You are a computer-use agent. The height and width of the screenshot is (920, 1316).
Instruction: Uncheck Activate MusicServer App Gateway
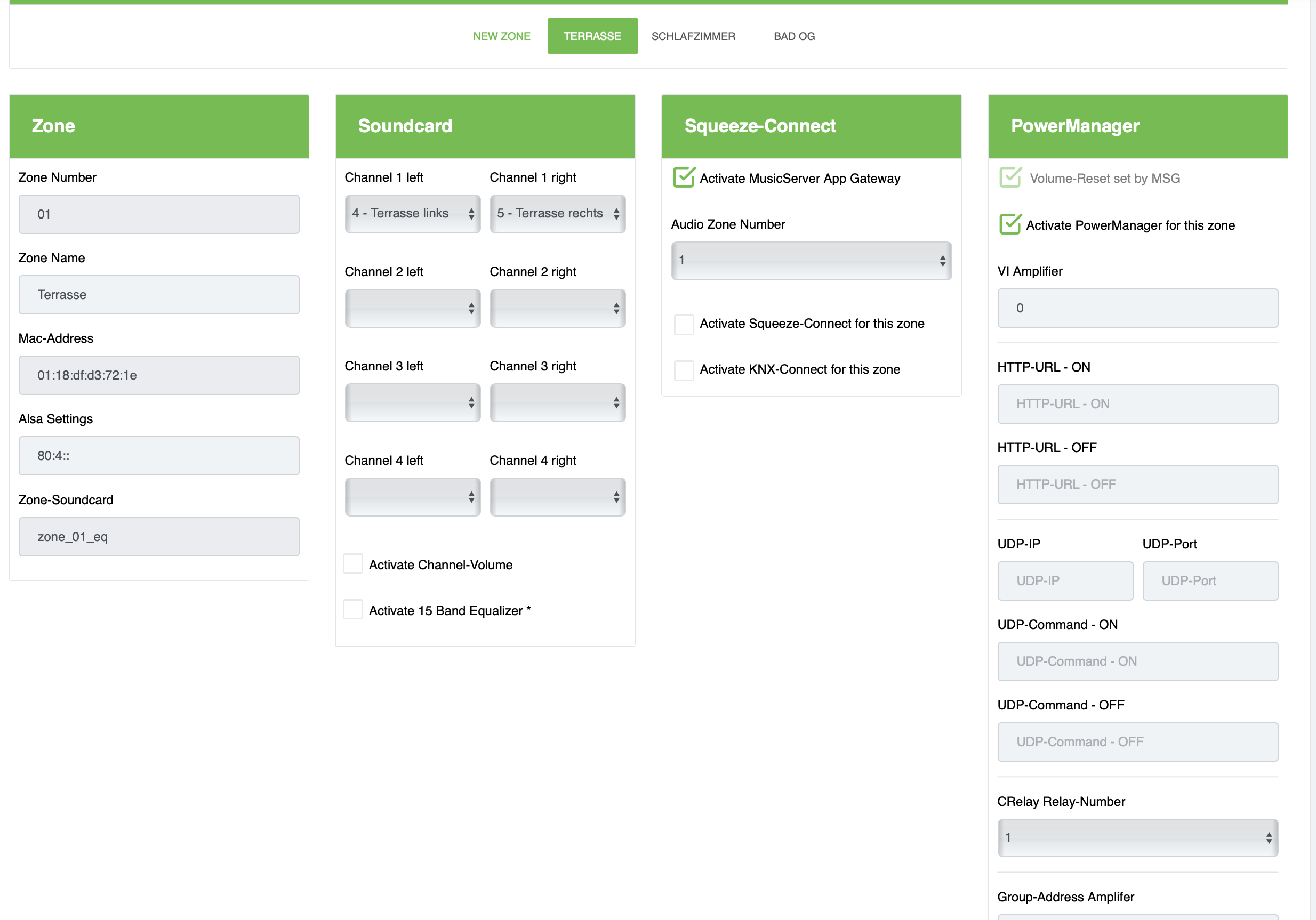684,178
